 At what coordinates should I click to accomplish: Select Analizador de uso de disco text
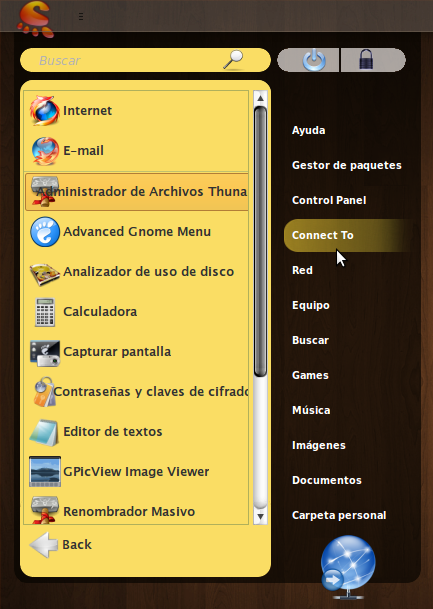click(148, 271)
